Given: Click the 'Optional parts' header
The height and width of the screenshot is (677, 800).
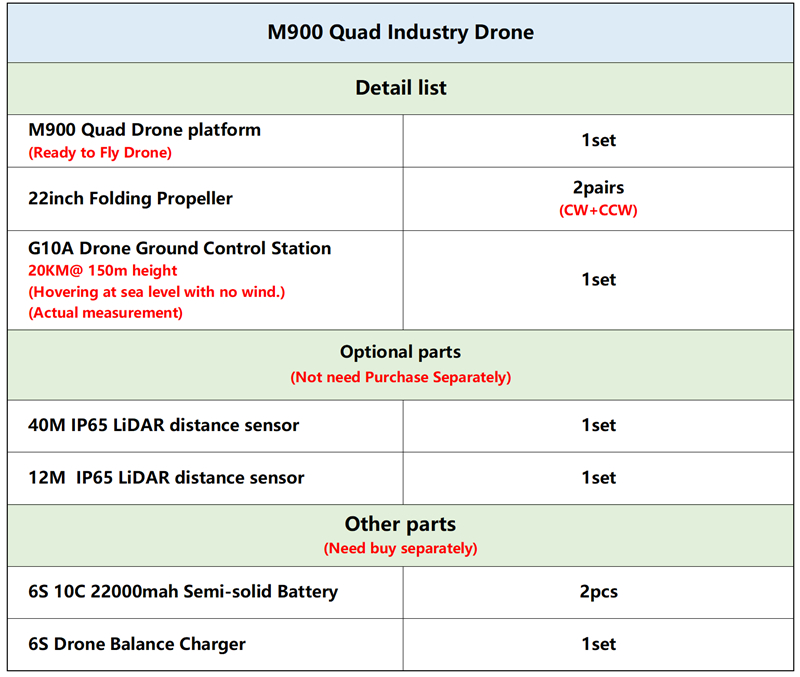Looking at the screenshot, I should (401, 352).
